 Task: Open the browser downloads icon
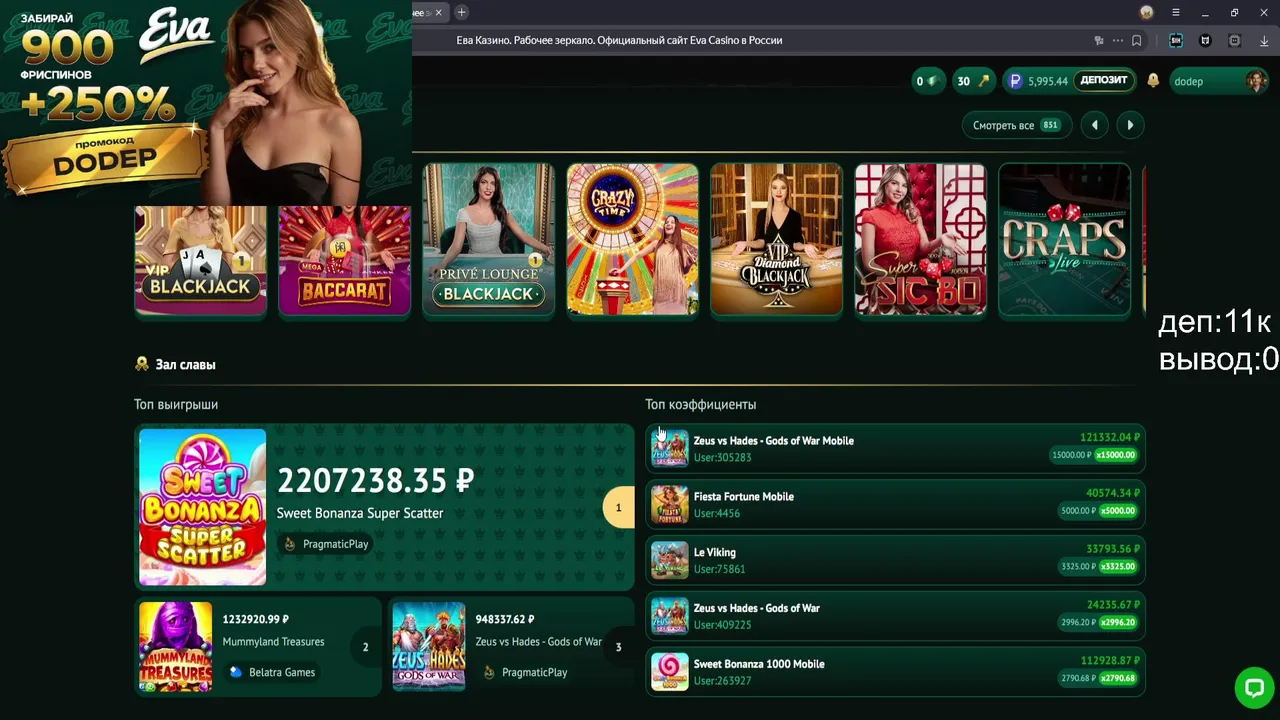[1264, 41]
